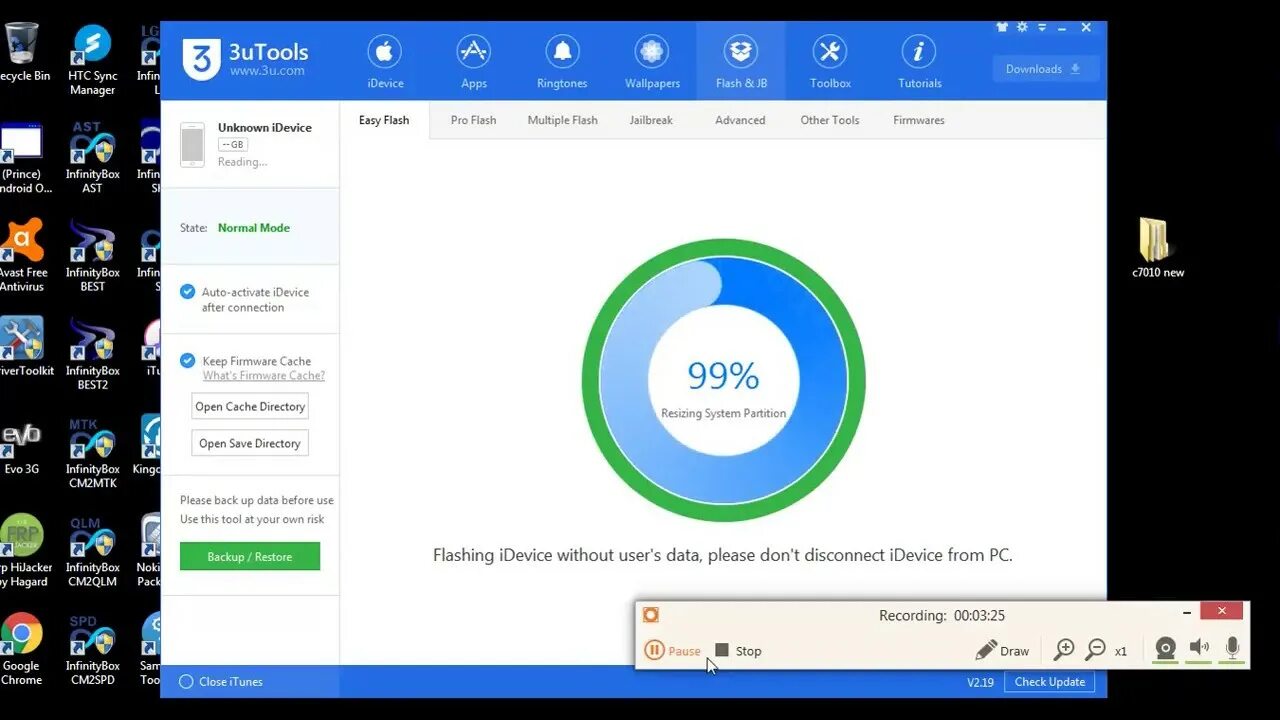Open Avast Free Antivirus desktop shortcut
Viewport: 1280px width, 720px height.
[21, 256]
